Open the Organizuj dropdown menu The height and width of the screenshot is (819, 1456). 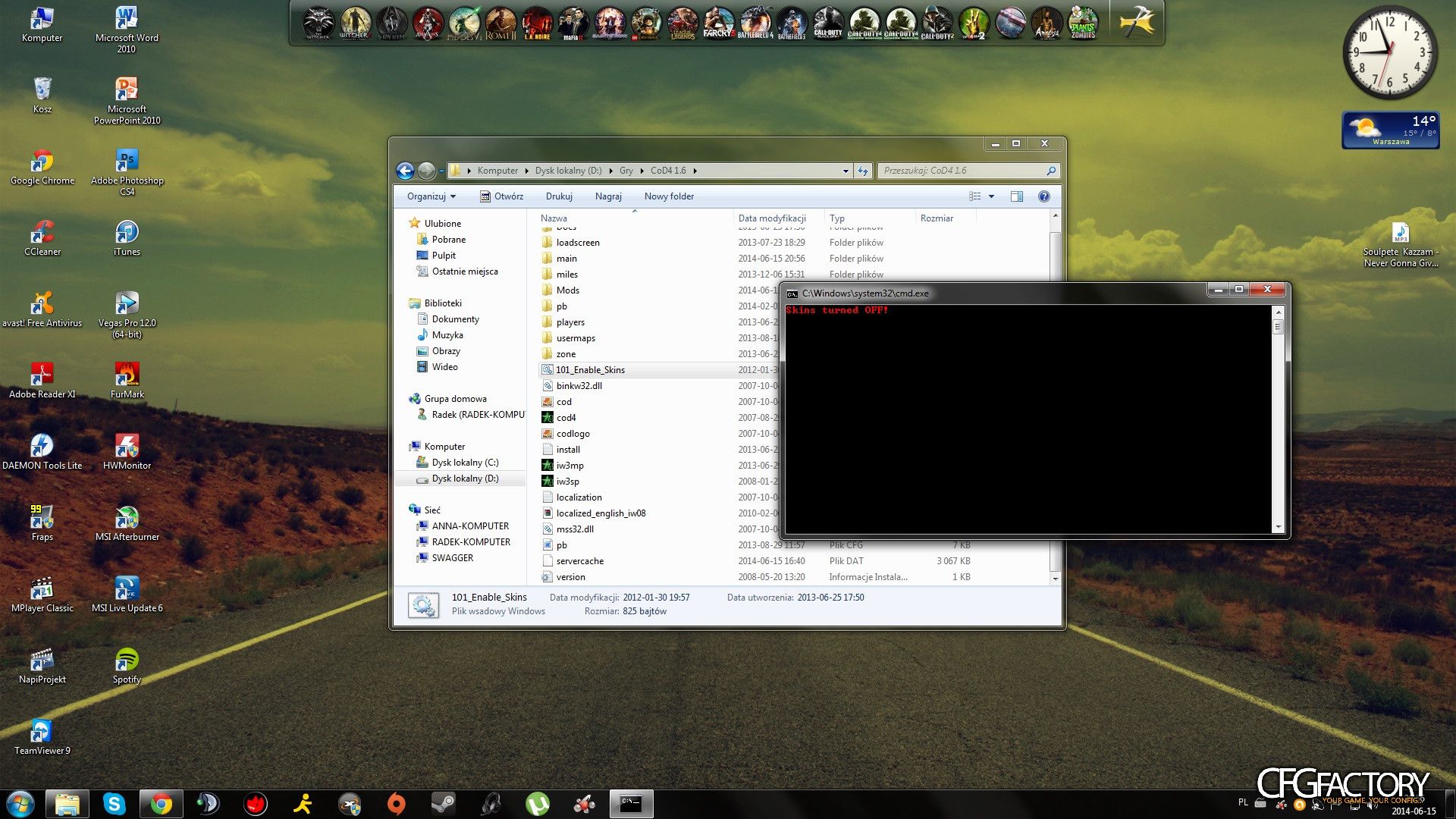[x=431, y=196]
